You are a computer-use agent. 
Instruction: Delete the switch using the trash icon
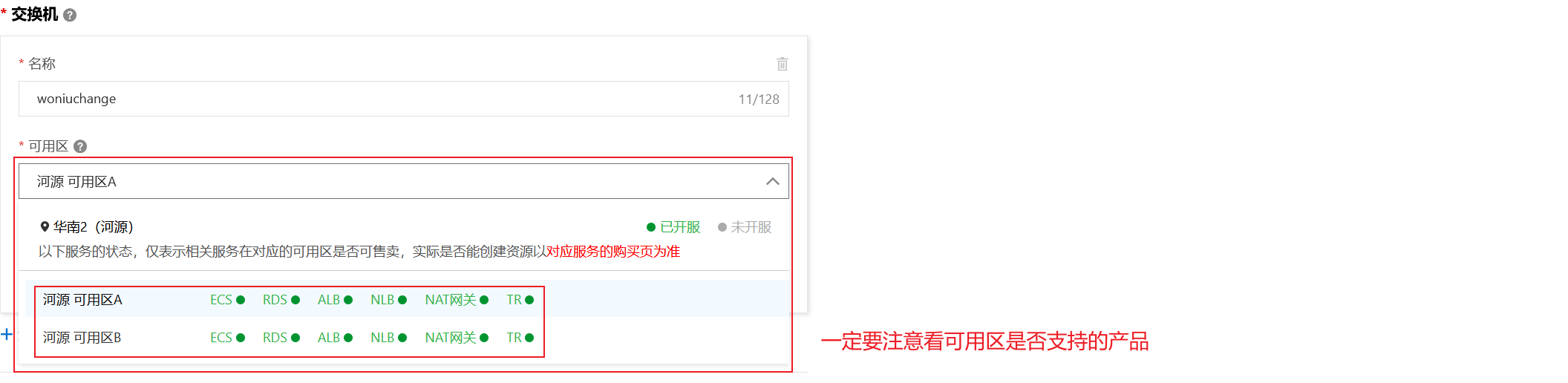783,64
